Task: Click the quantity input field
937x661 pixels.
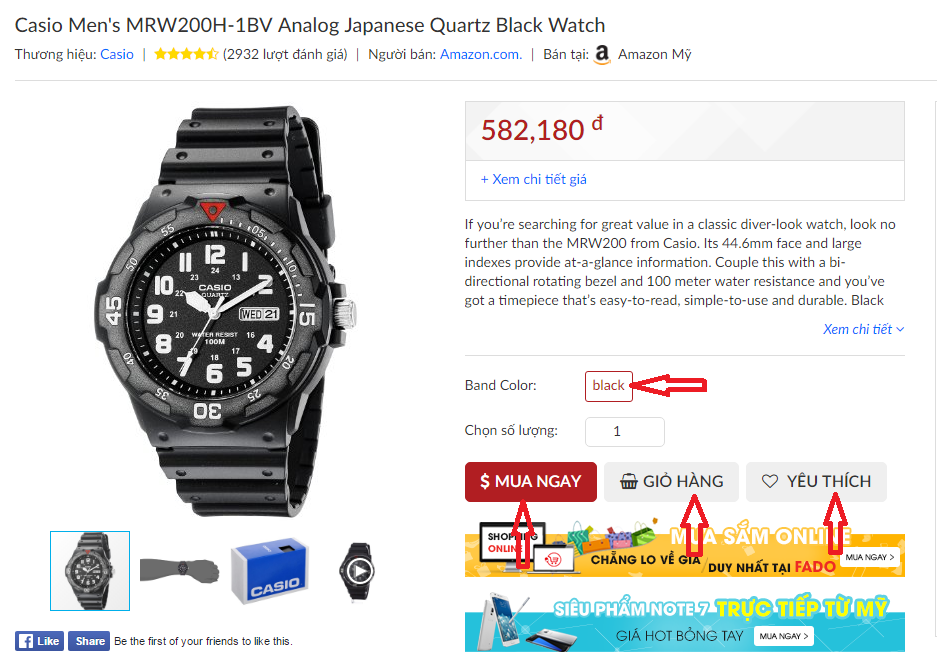Action: (x=624, y=432)
